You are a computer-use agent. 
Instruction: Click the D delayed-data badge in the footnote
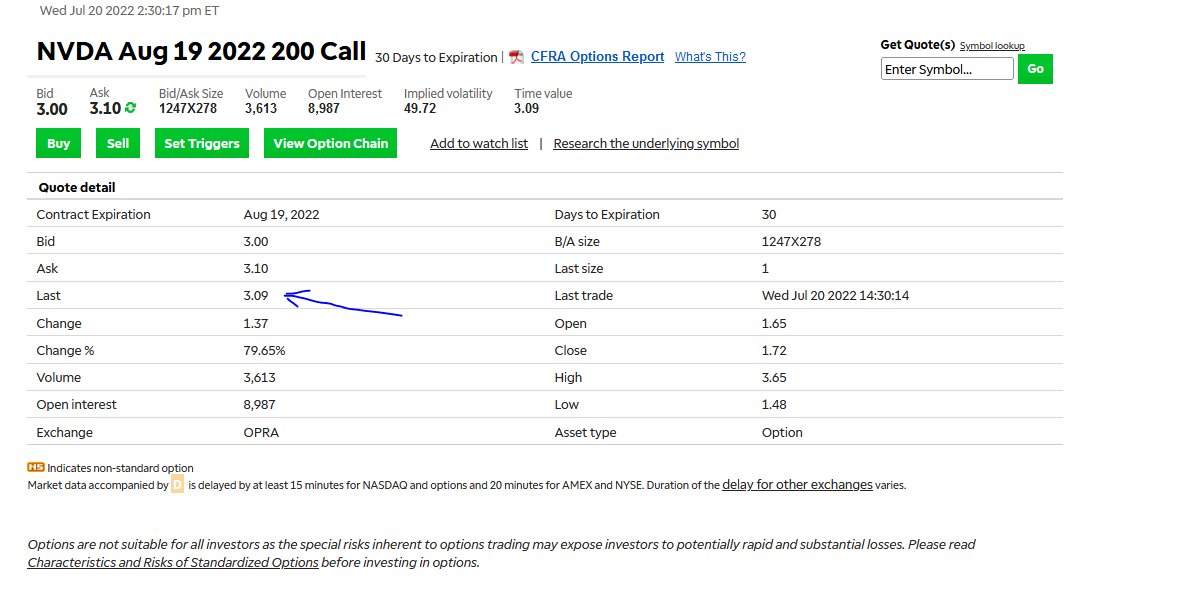177,485
